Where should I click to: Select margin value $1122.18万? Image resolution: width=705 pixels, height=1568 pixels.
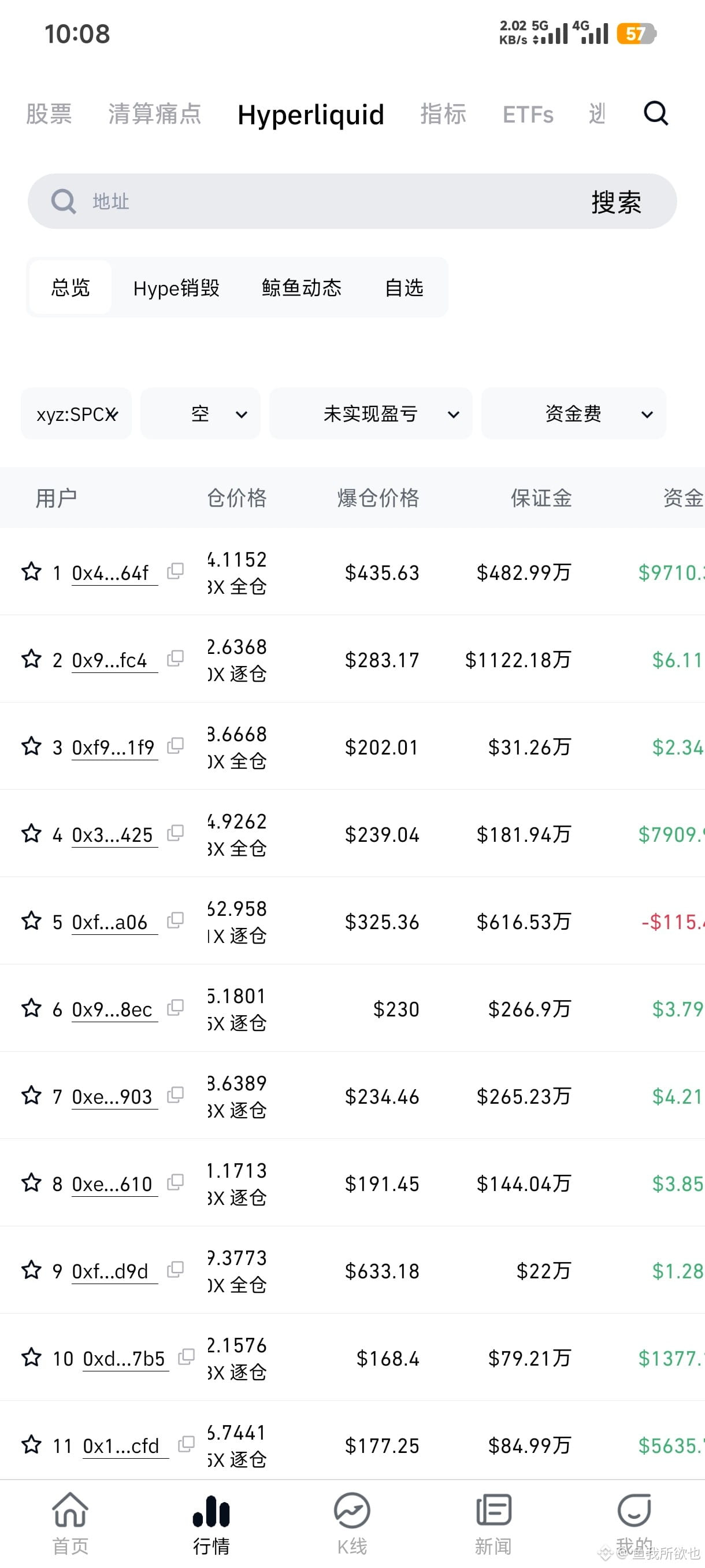(518, 660)
